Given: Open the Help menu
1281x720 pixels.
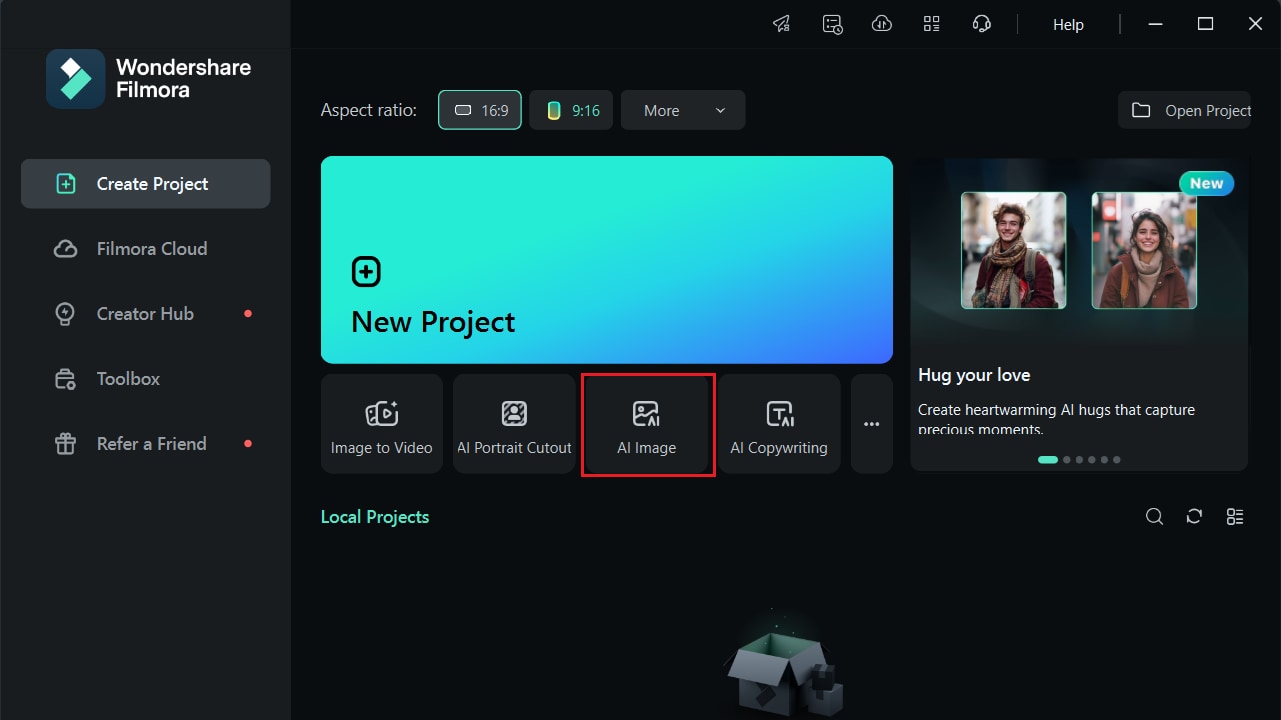Looking at the screenshot, I should pos(1068,25).
